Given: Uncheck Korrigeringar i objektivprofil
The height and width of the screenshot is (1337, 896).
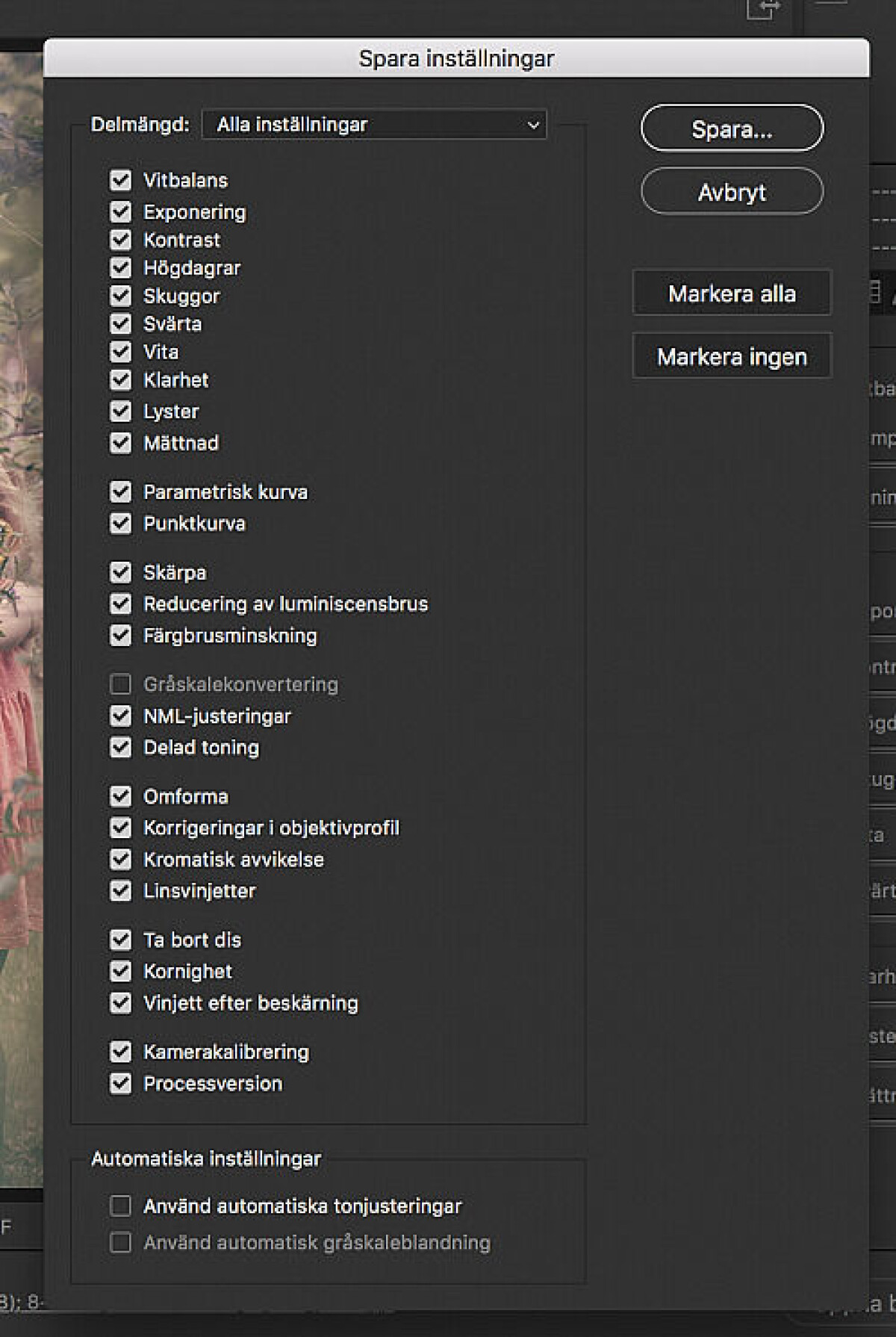Looking at the screenshot, I should (x=120, y=828).
